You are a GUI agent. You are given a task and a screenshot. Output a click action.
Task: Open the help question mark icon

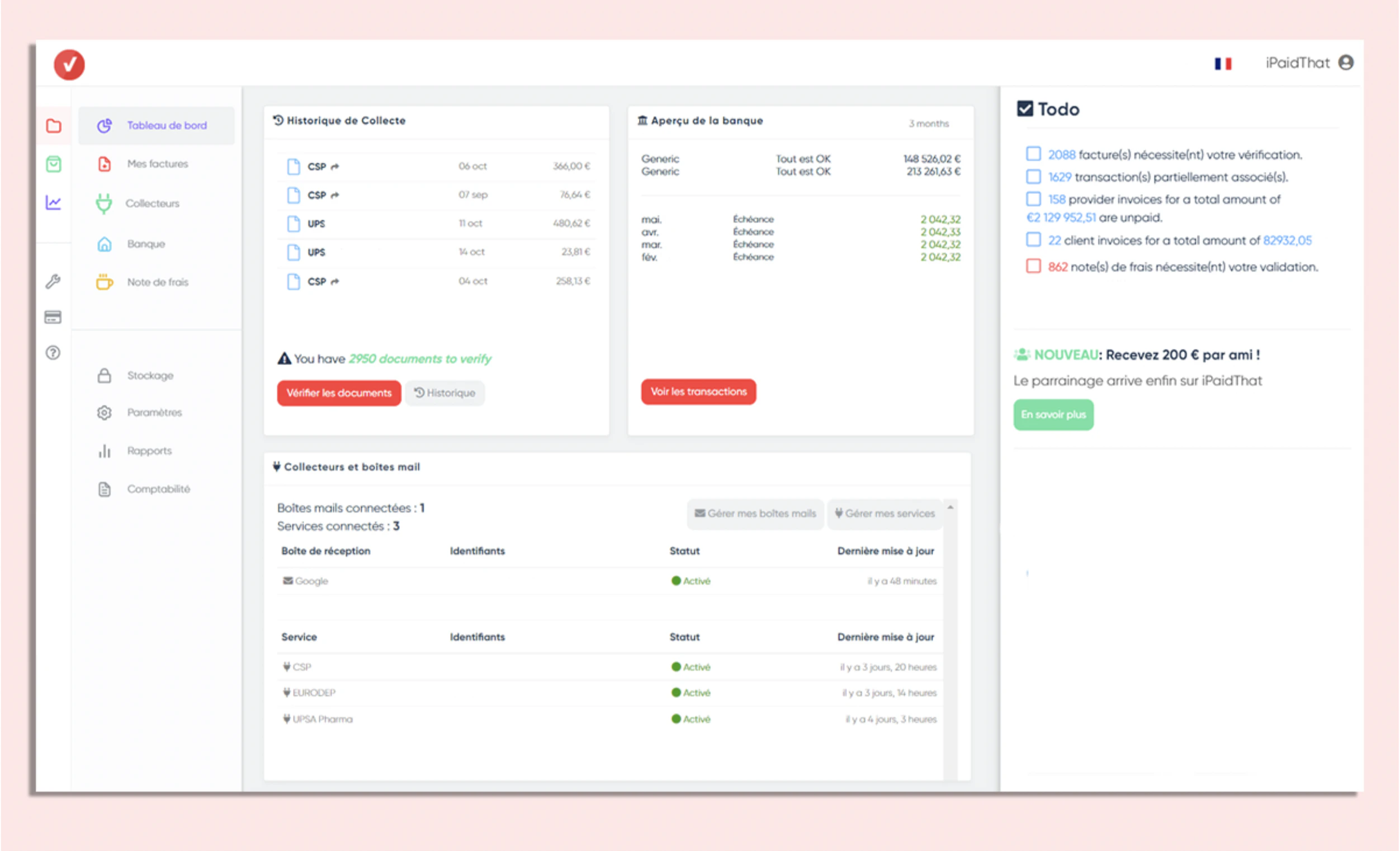pyautogui.click(x=53, y=353)
